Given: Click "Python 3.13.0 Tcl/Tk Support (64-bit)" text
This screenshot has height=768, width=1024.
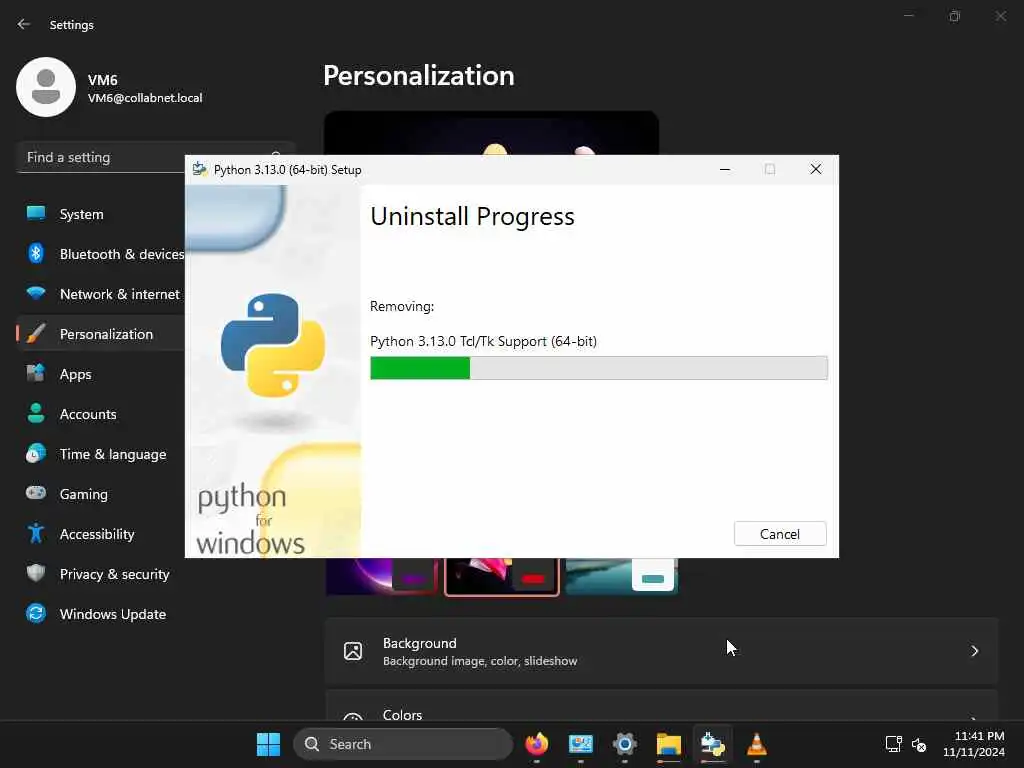Looking at the screenshot, I should (483, 342).
